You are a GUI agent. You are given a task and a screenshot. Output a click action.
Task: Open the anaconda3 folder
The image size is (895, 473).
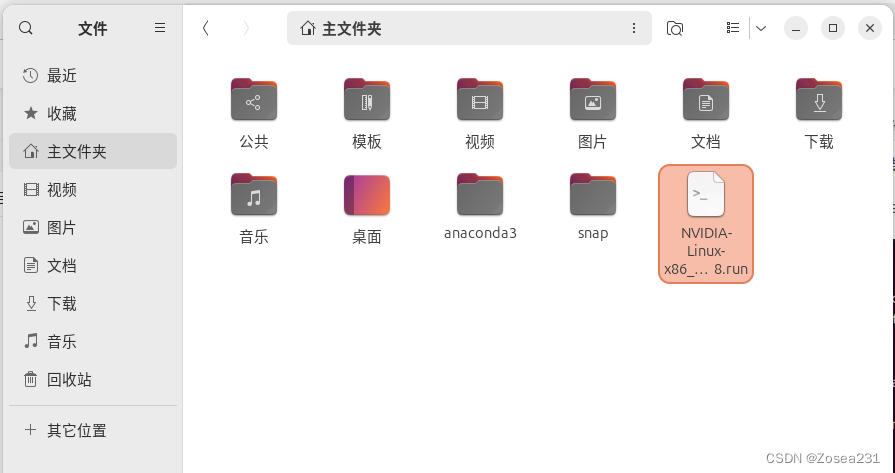click(x=480, y=195)
